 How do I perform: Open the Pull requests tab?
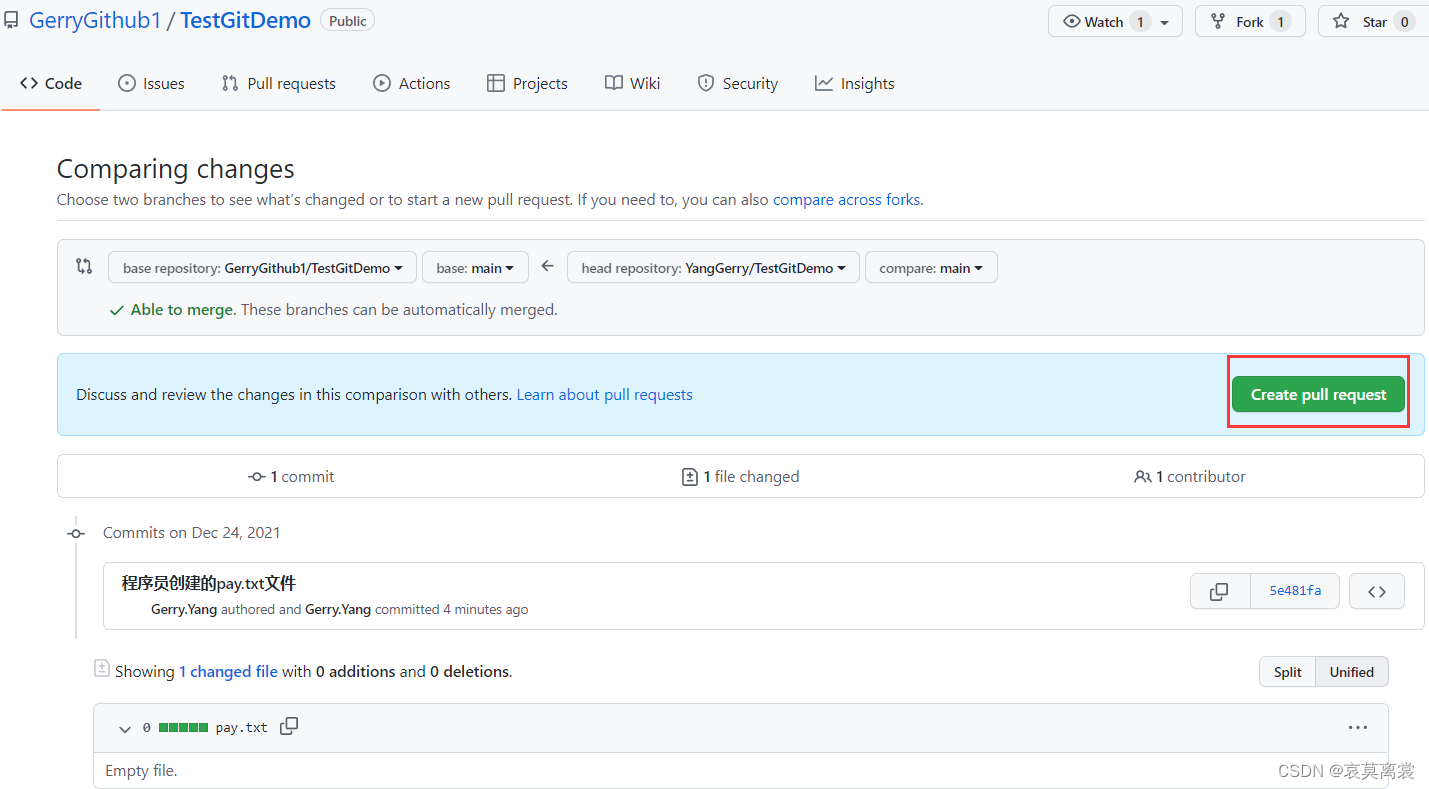279,84
